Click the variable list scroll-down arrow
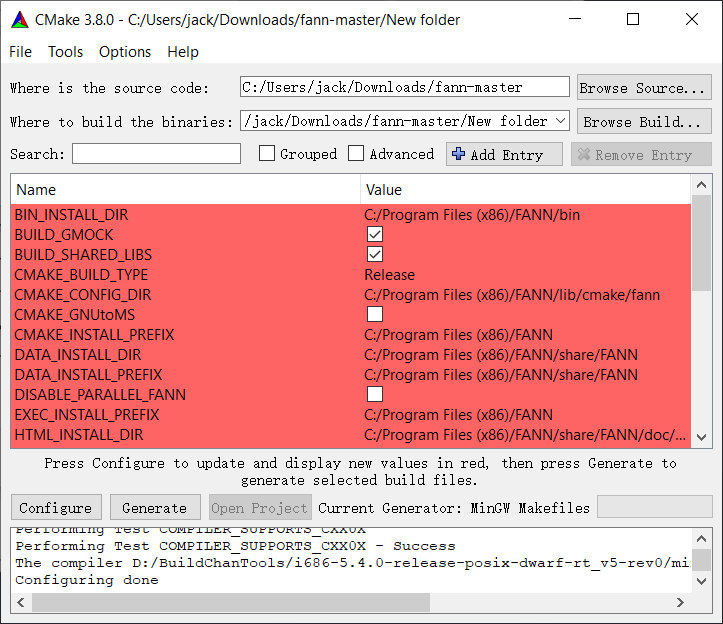Screen dimensions: 723x624 pos(701,437)
